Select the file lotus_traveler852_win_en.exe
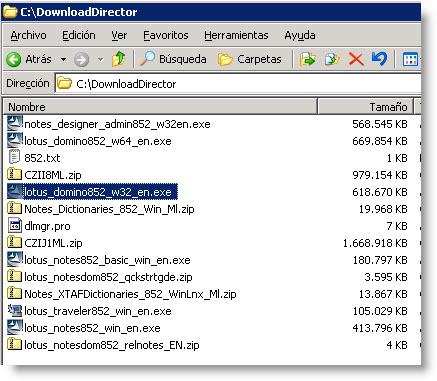Screen dimensions: 437x381 98,311
